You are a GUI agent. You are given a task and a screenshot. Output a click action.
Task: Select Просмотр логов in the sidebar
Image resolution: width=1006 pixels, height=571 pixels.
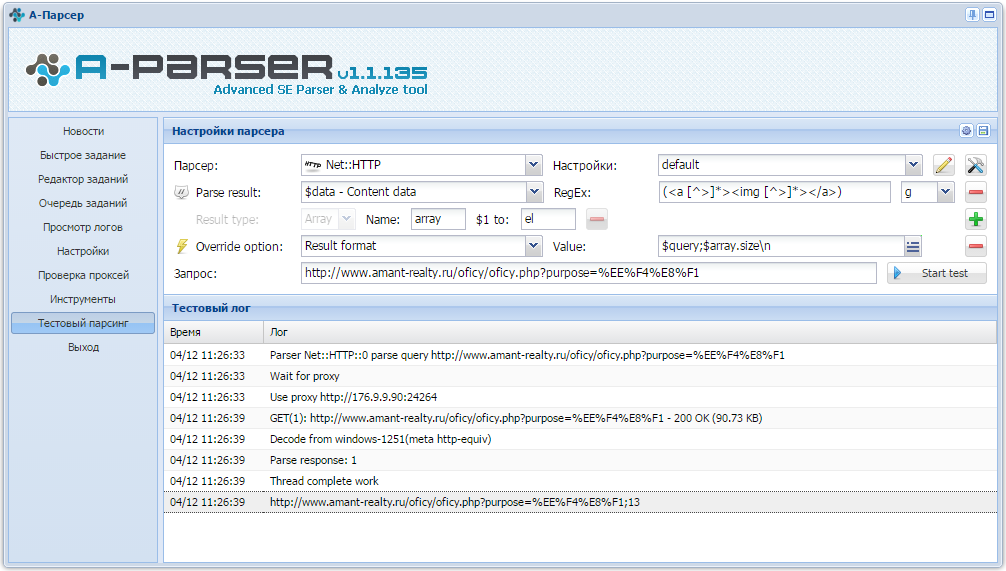[83, 227]
